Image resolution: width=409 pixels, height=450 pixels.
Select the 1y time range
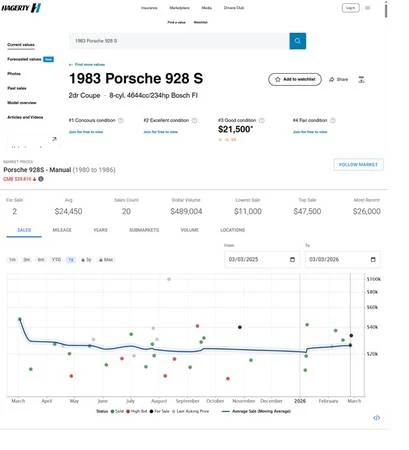[x=71, y=260]
